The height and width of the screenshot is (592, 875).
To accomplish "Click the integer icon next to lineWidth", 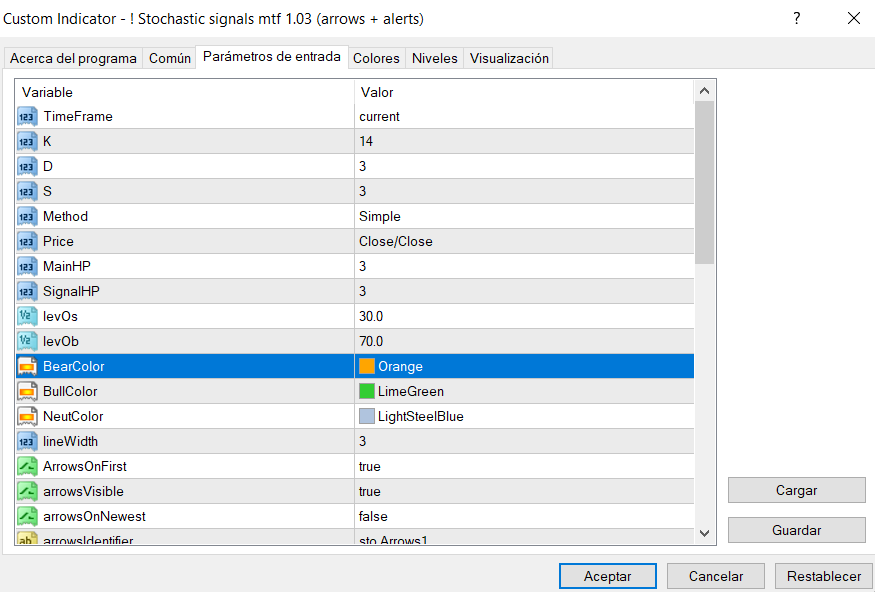I will click(27, 442).
